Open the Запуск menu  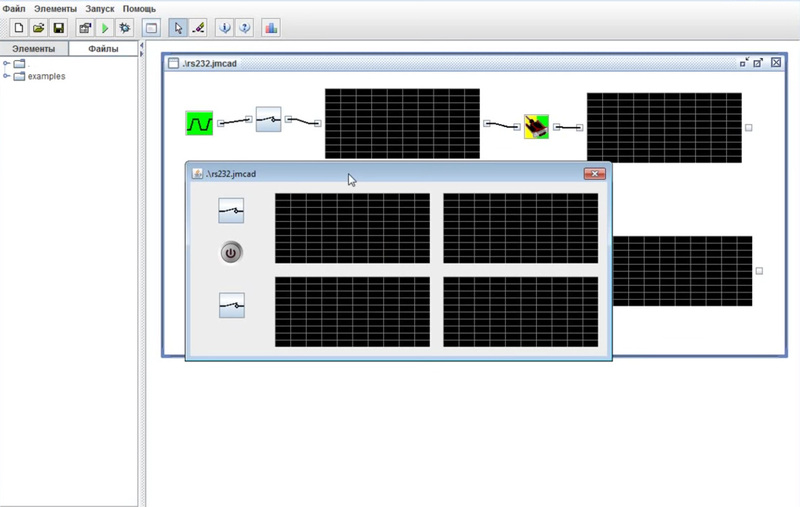(99, 9)
